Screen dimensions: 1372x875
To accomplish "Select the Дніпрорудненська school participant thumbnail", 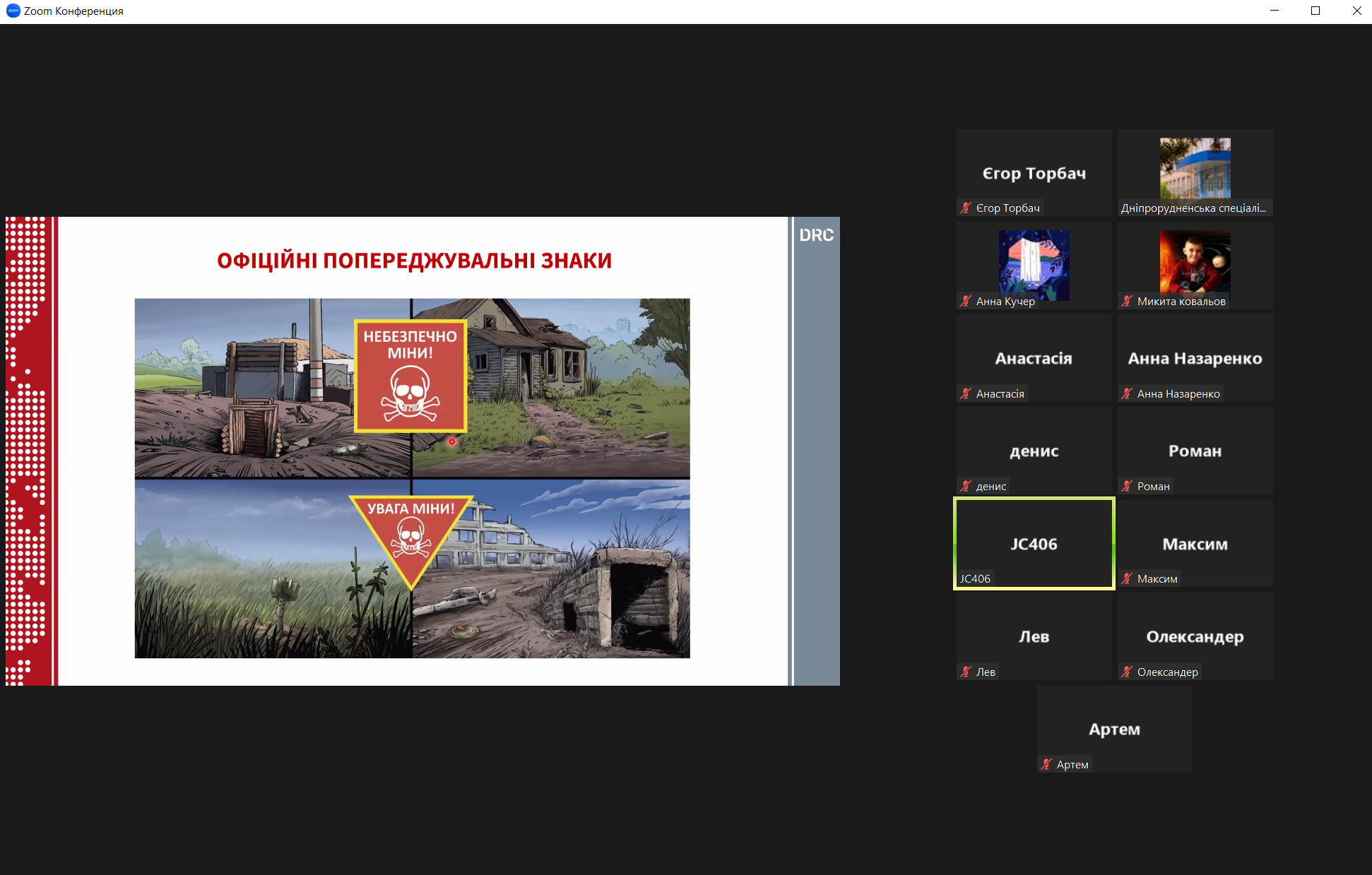I will click(1195, 168).
